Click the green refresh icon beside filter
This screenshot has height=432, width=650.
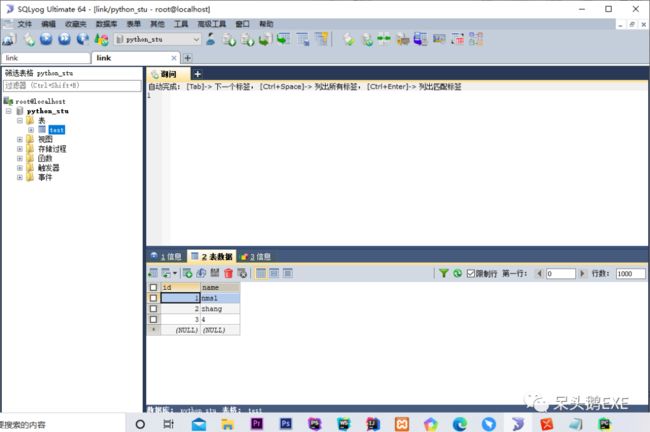(x=457, y=273)
